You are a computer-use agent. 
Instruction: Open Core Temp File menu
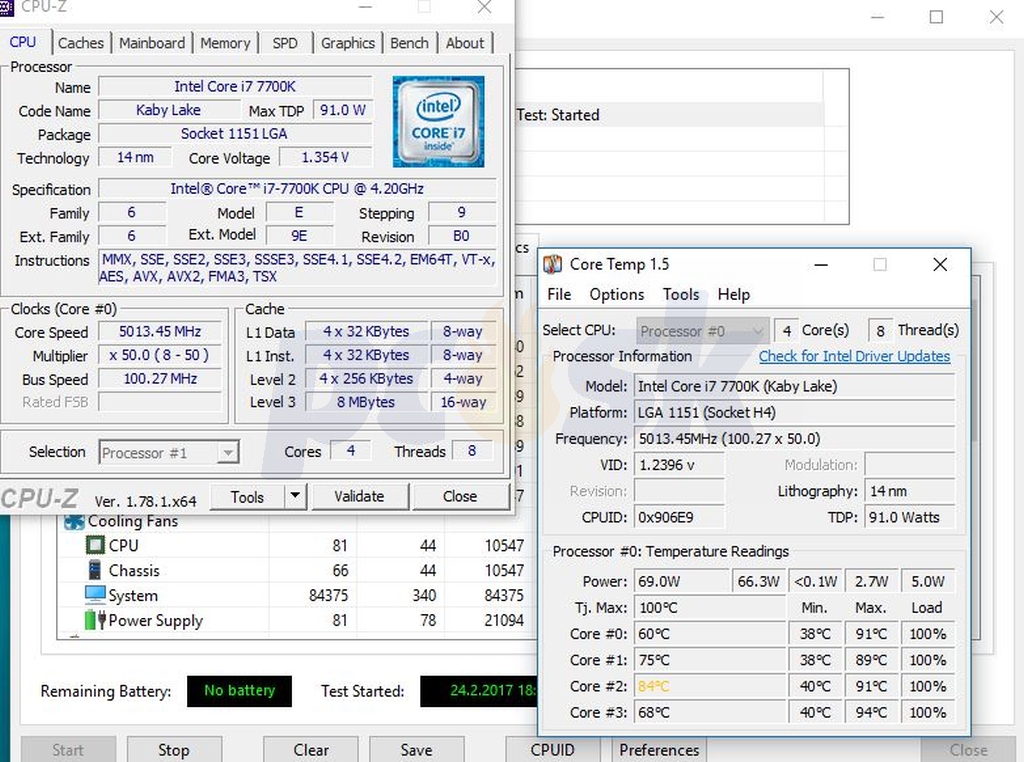pos(559,294)
